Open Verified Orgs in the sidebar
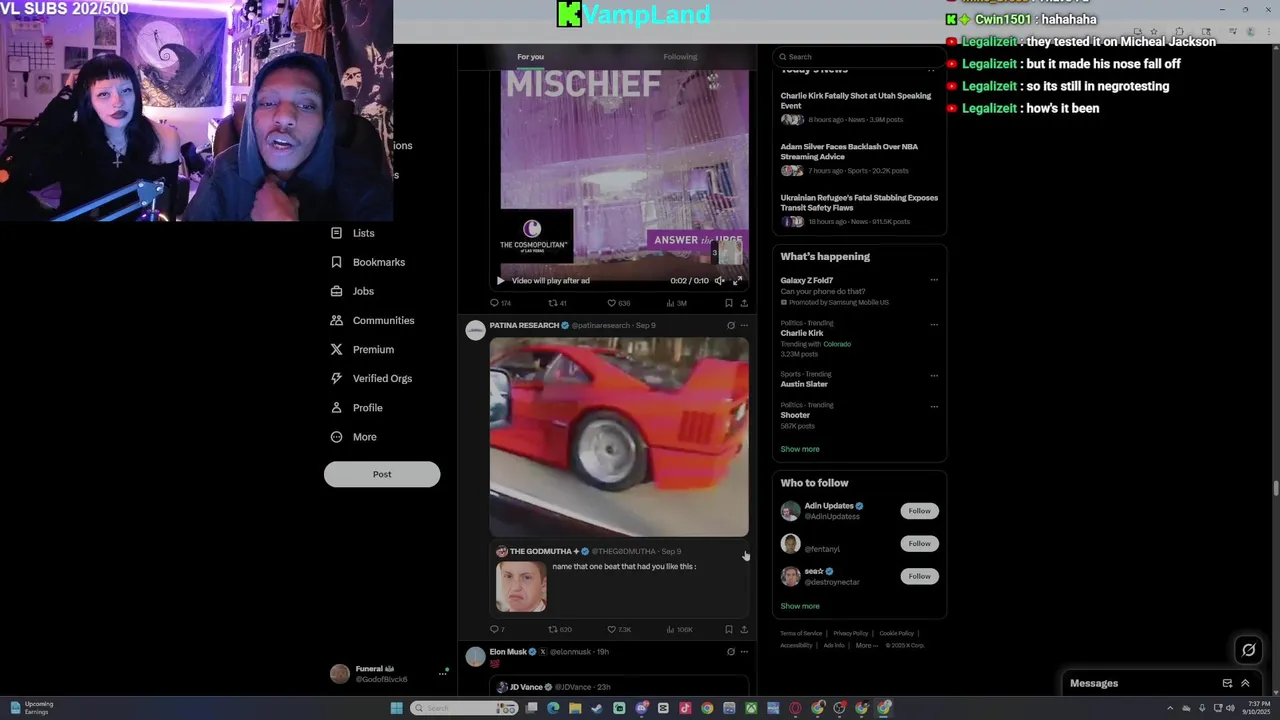This screenshot has width=1280, height=720. 371,378
